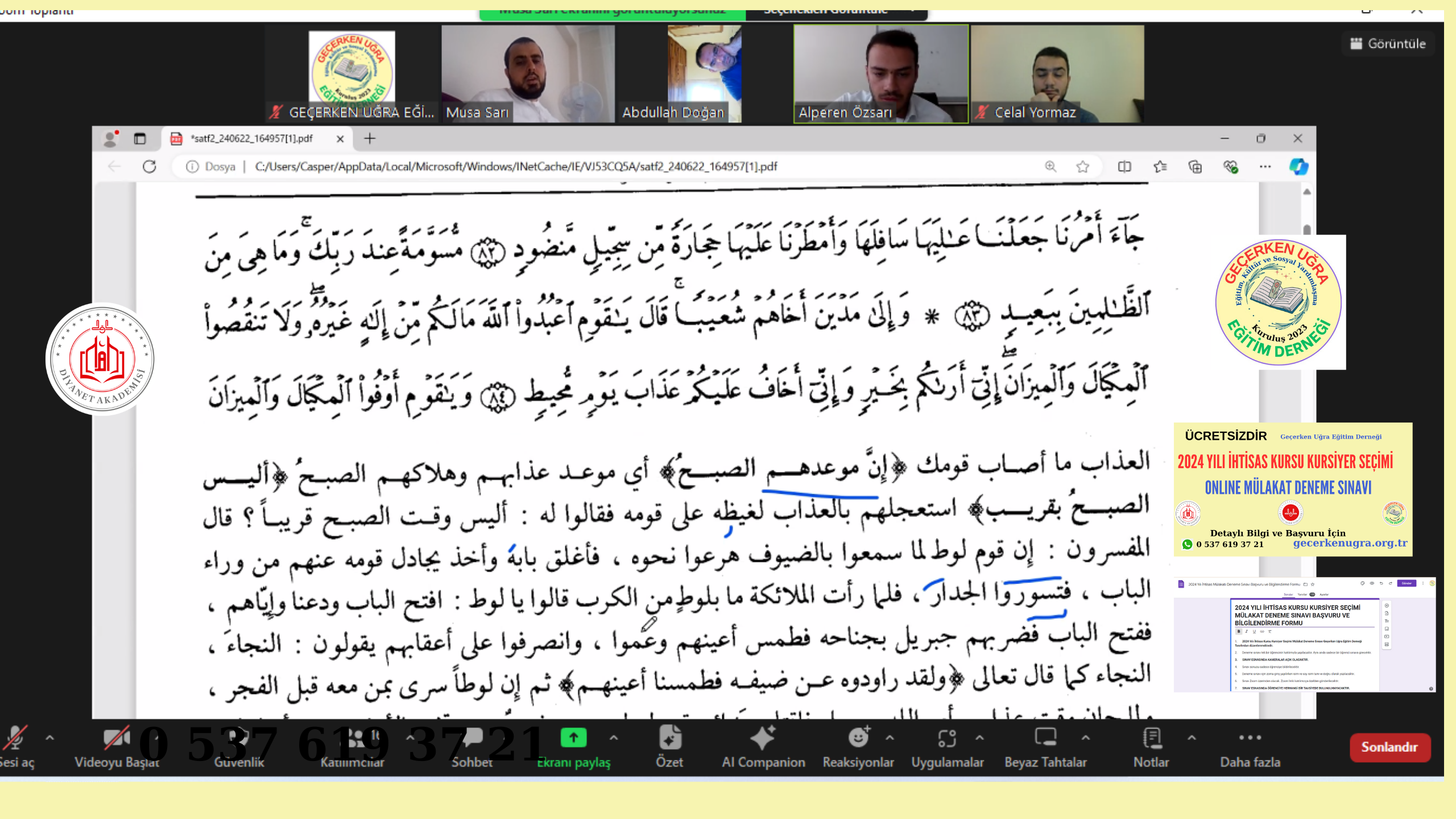
Task: Expand audio options arrow beside Sesi aç
Action: point(50,738)
